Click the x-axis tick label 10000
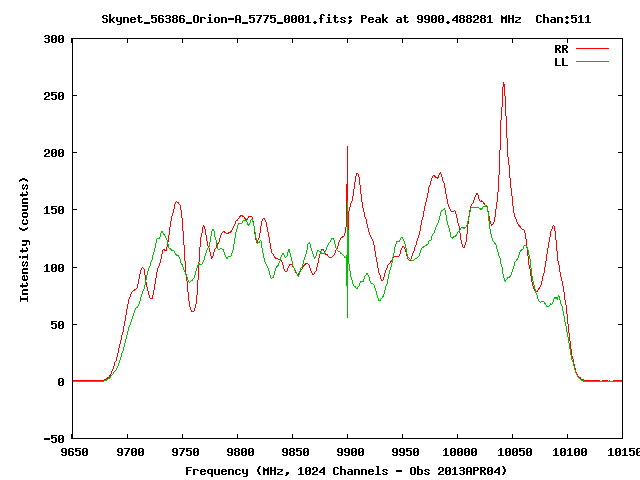 coord(460,452)
